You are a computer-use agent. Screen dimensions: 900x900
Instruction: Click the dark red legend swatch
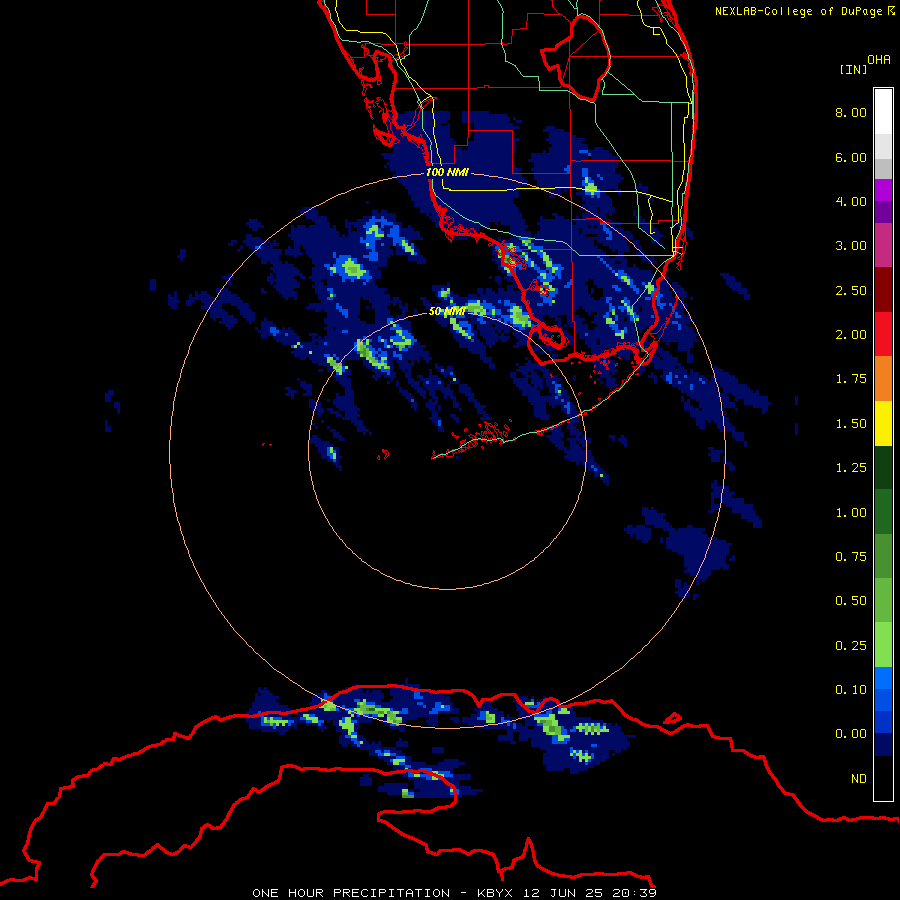883,290
